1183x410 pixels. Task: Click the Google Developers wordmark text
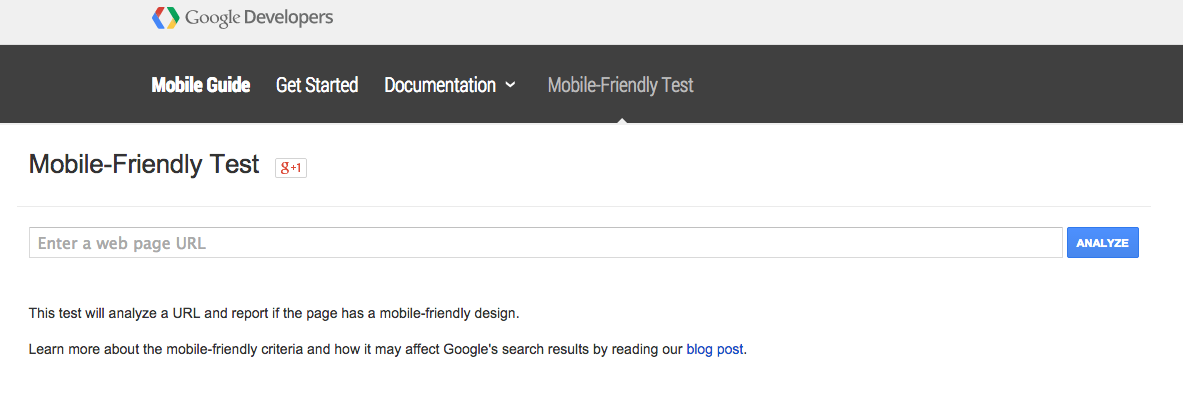259,17
